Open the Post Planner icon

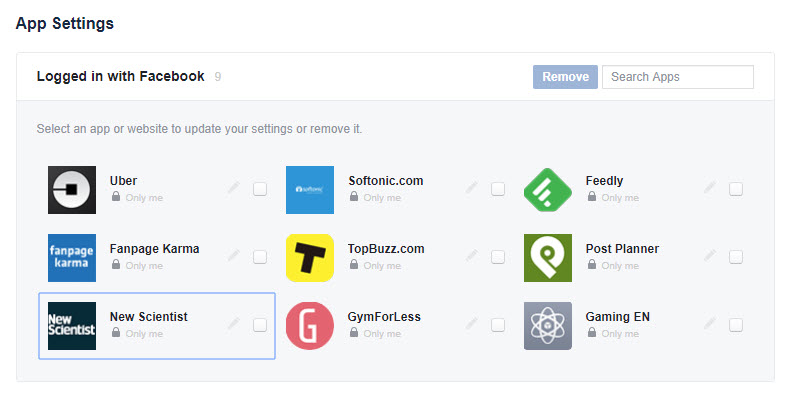(548, 258)
